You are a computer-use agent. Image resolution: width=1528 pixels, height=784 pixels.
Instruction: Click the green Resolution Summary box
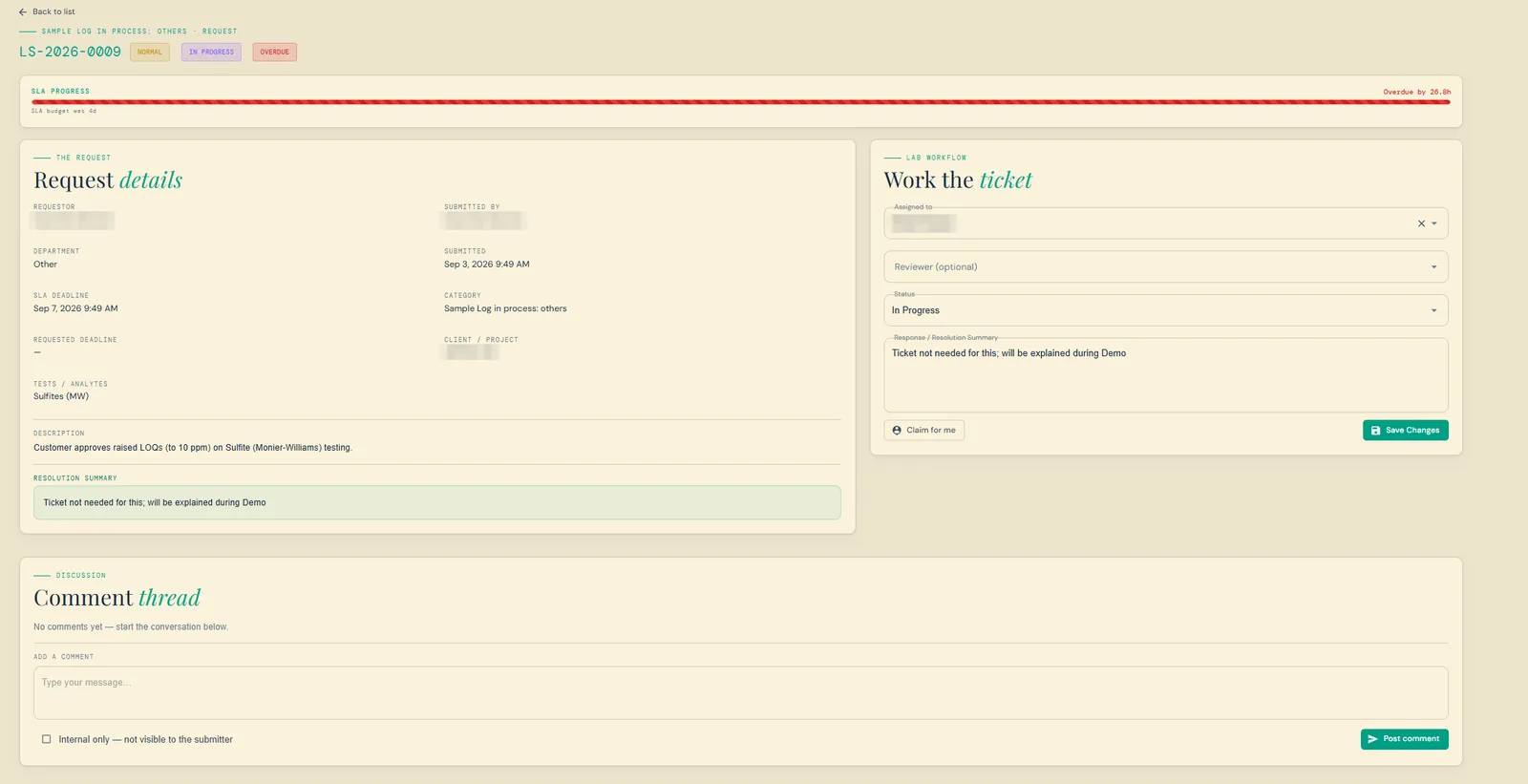click(x=436, y=502)
